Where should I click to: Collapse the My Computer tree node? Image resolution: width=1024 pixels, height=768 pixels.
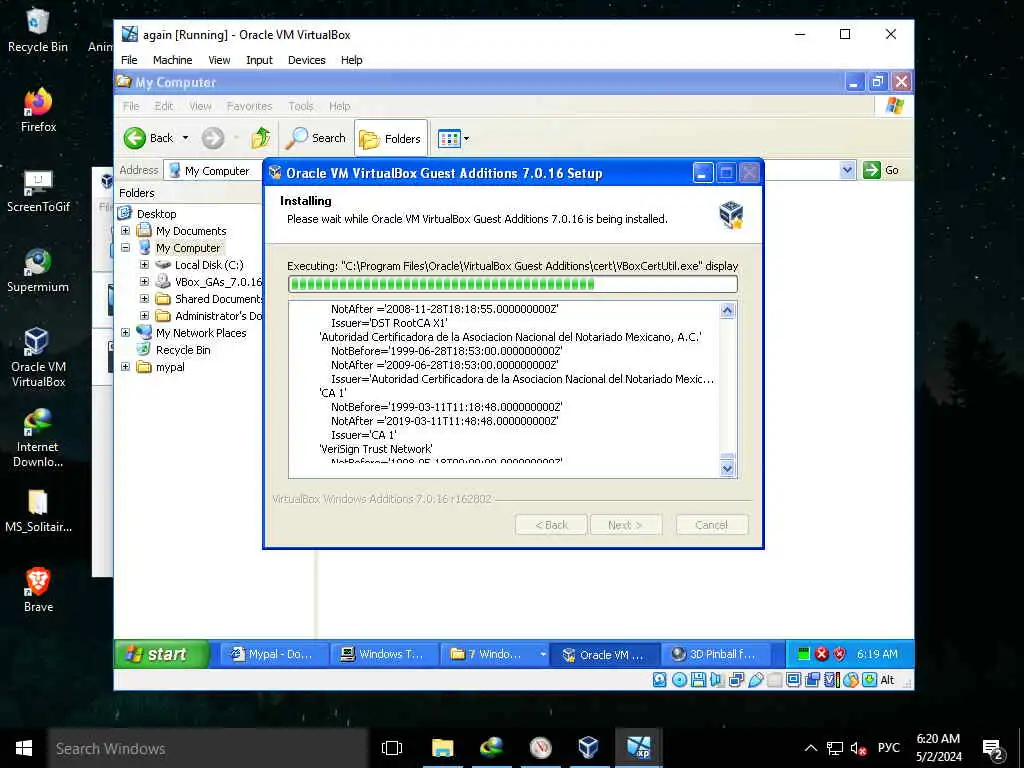tap(125, 248)
